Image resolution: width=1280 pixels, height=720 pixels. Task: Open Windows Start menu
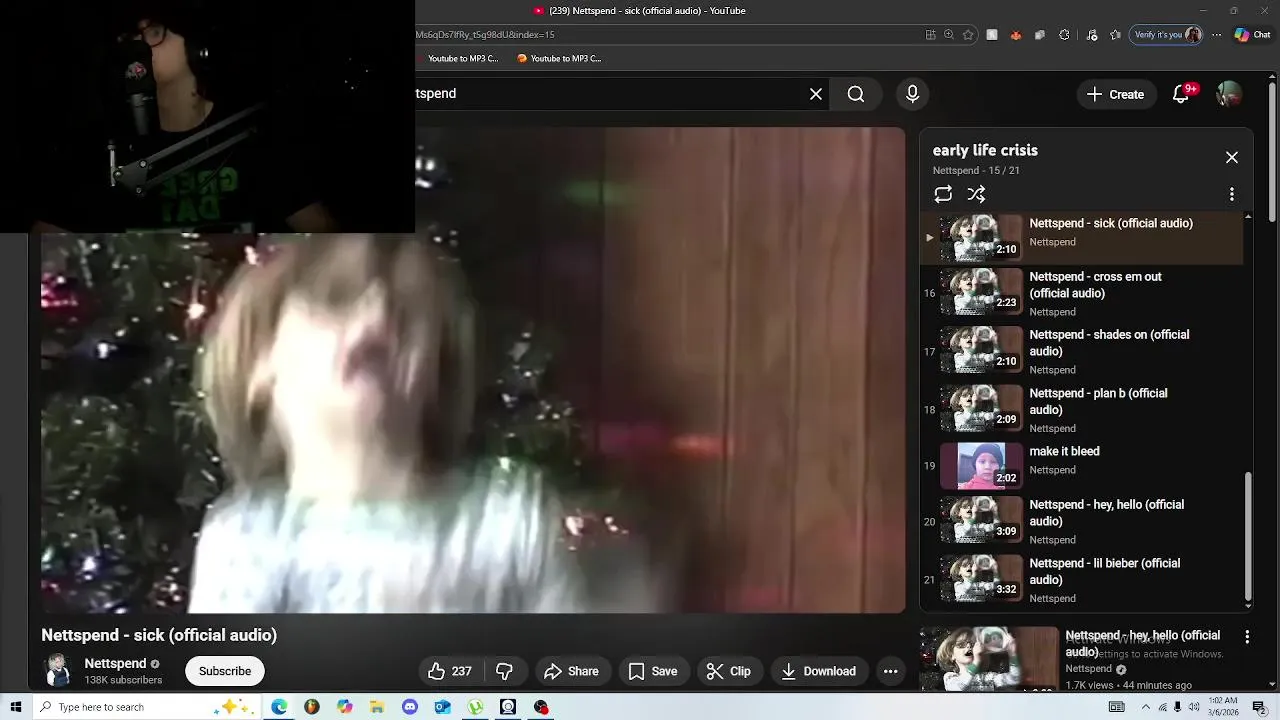tap(15, 707)
